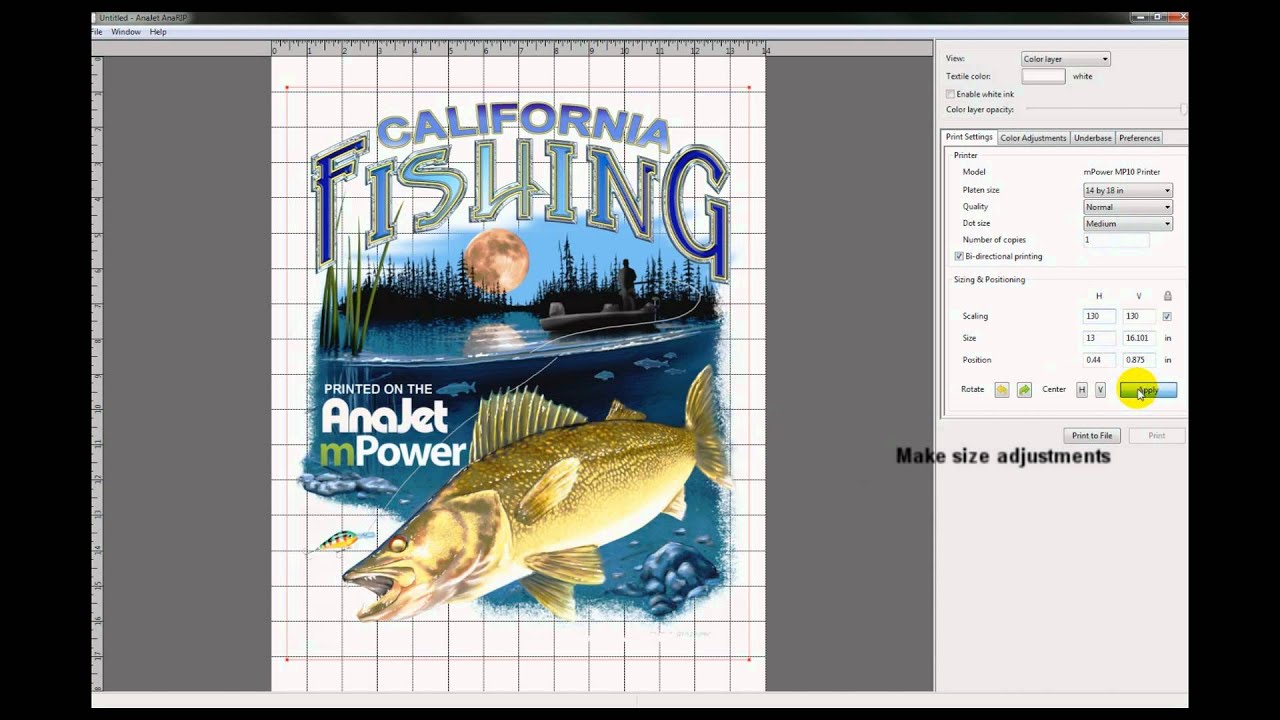Open the Help menu
Viewport: 1280px width, 720px height.
click(158, 32)
